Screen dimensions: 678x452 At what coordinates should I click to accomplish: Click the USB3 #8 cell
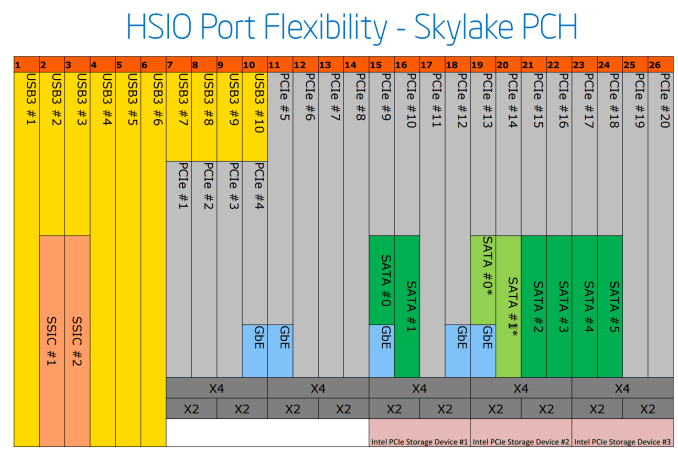pyautogui.click(x=204, y=117)
